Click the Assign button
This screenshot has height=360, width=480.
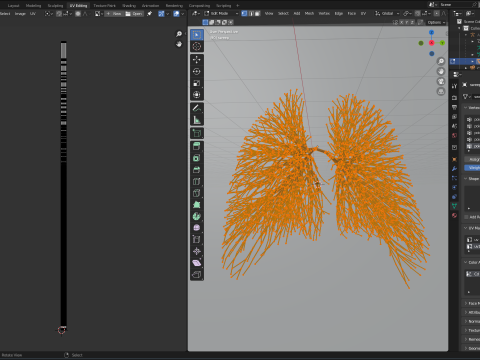tap(472, 159)
